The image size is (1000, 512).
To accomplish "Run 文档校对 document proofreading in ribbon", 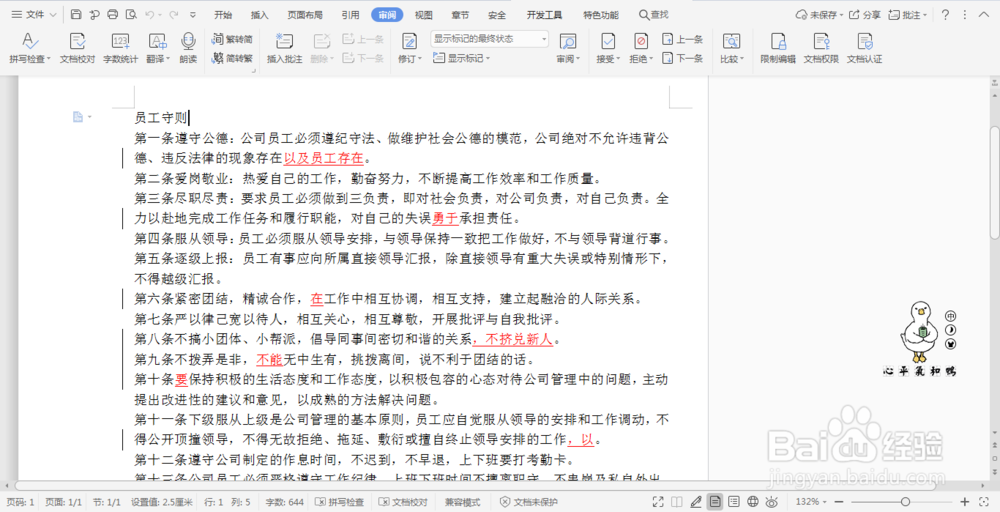I will tap(77, 48).
